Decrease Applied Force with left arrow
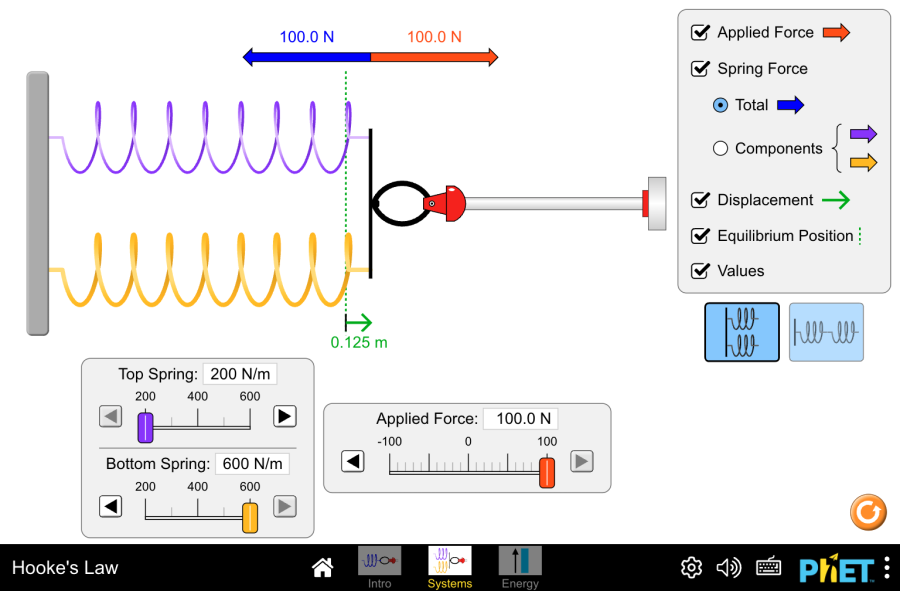This screenshot has width=900, height=591. click(x=352, y=461)
